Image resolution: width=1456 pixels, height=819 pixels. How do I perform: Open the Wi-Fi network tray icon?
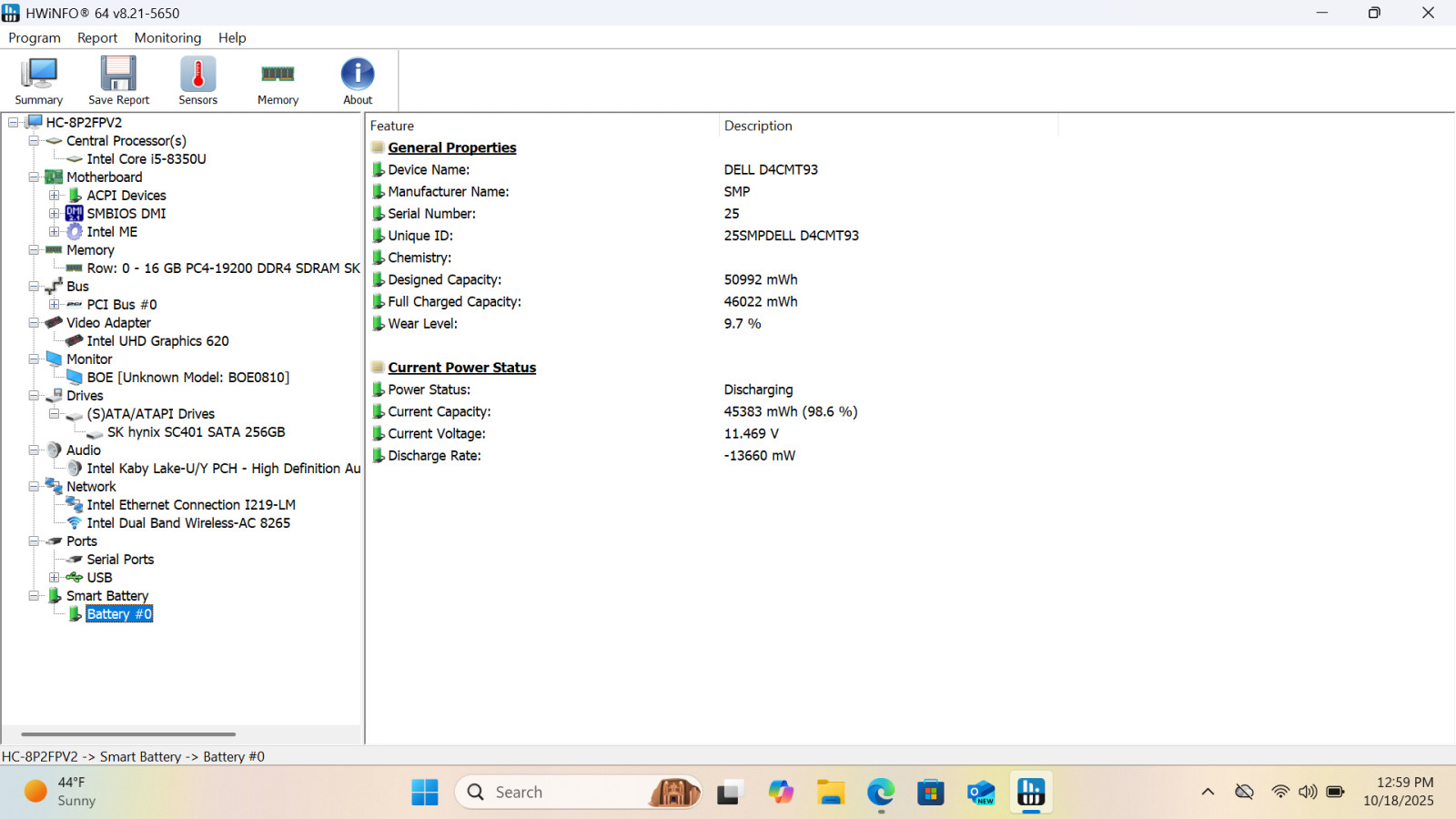pyautogui.click(x=1280, y=792)
